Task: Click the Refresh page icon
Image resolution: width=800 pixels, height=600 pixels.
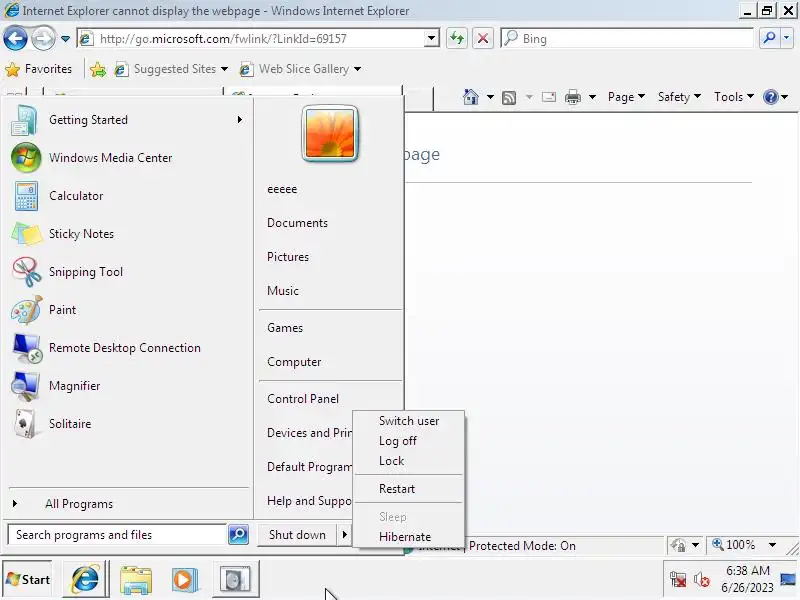Action: pyautogui.click(x=457, y=39)
